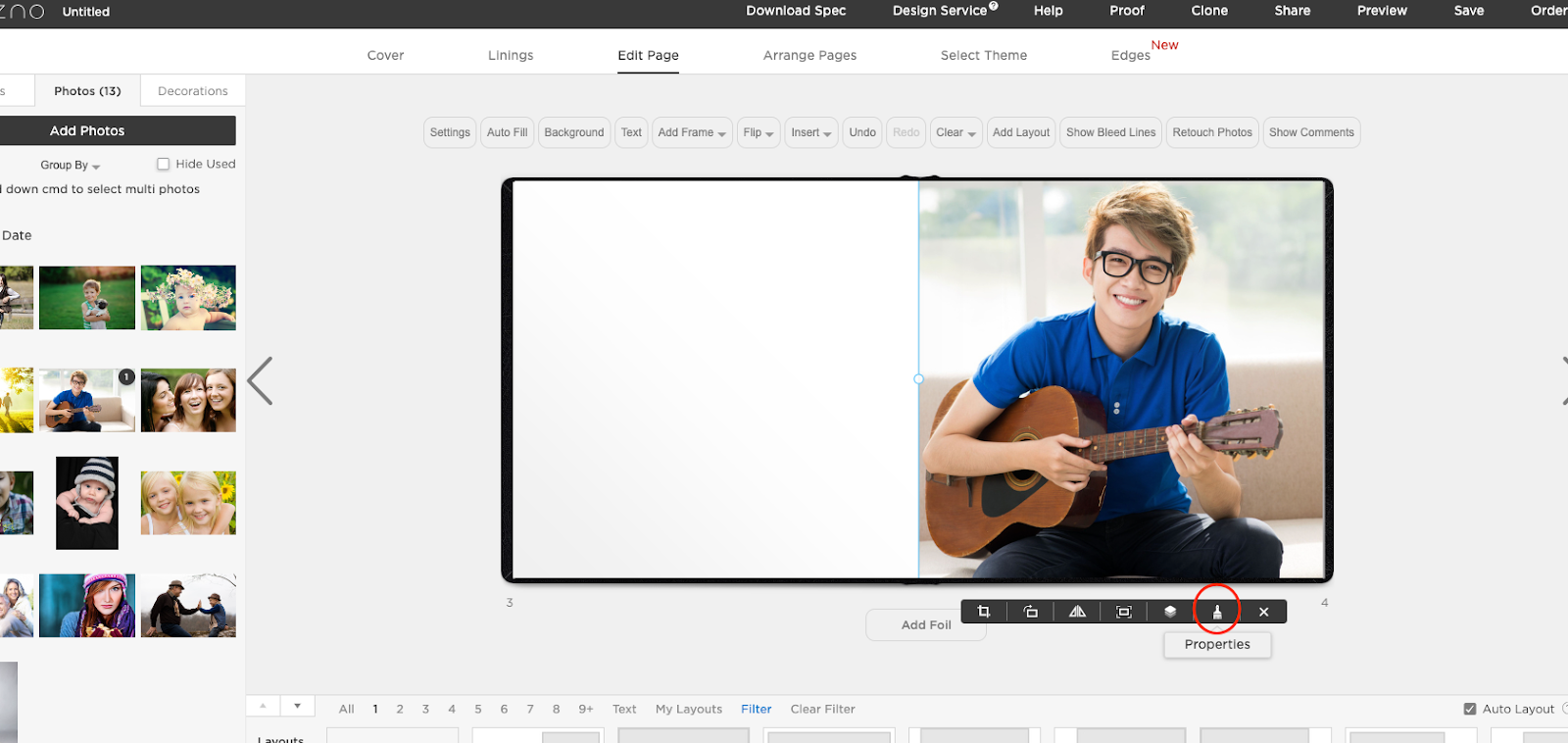Expand the Clear dropdown menu
This screenshot has width=1568, height=743.
[x=955, y=132]
